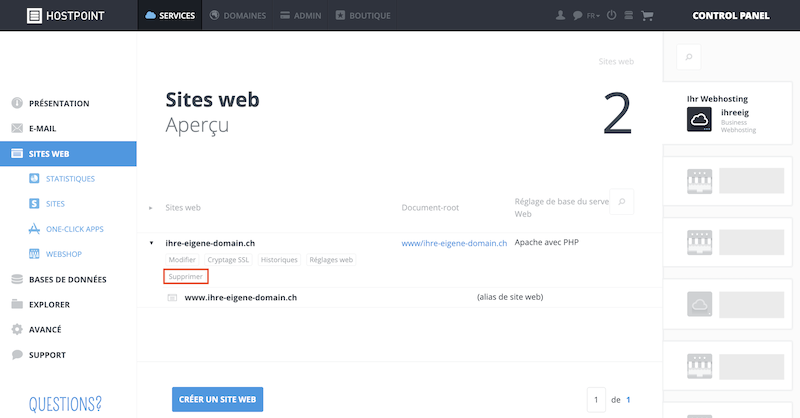Click the Questions? heading link
Screen dimensions: 800x418
(65, 404)
